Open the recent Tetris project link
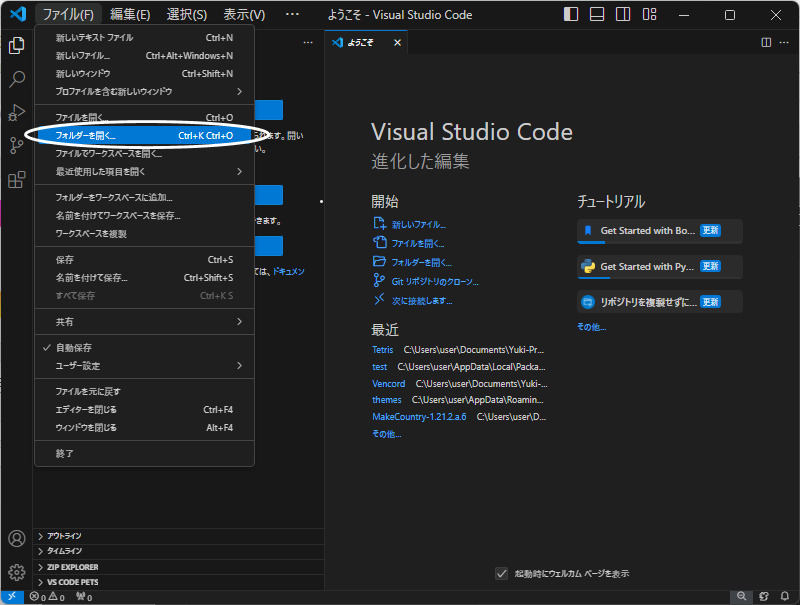The height and width of the screenshot is (605, 800). click(383, 349)
